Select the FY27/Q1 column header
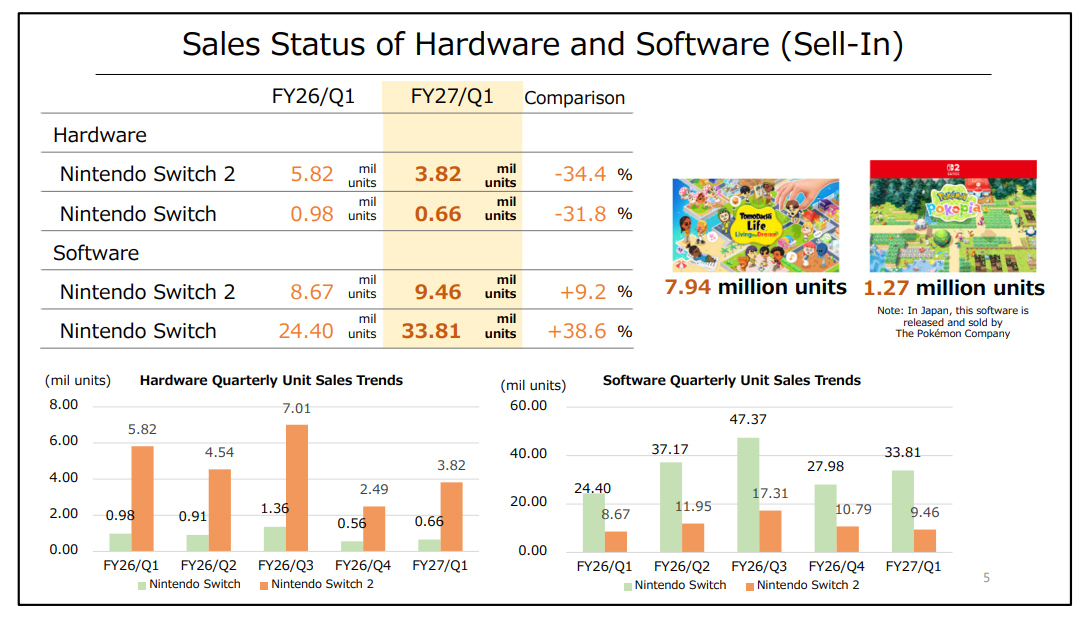Viewport: 1087px width, 621px height. [x=452, y=96]
